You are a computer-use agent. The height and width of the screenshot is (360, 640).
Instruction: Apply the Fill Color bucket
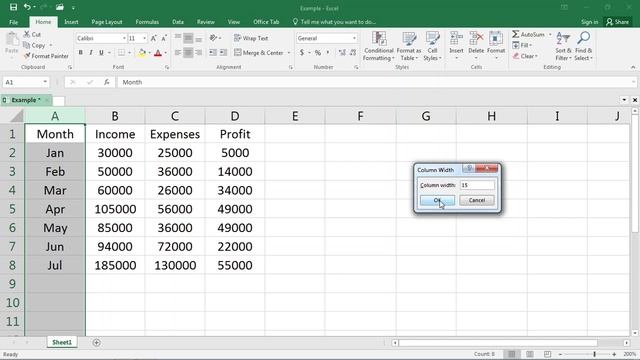(142, 53)
